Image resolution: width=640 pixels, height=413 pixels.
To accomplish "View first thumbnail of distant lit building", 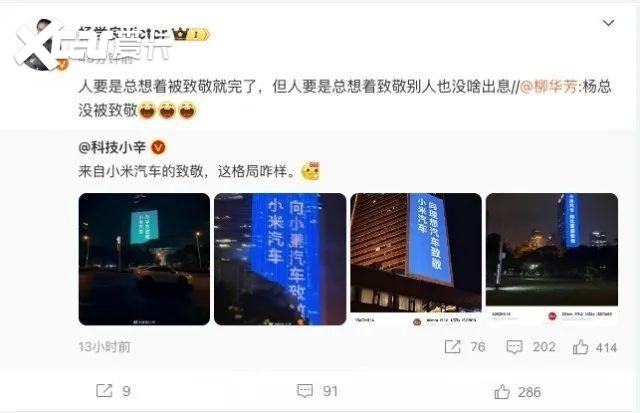I will point(144,259).
